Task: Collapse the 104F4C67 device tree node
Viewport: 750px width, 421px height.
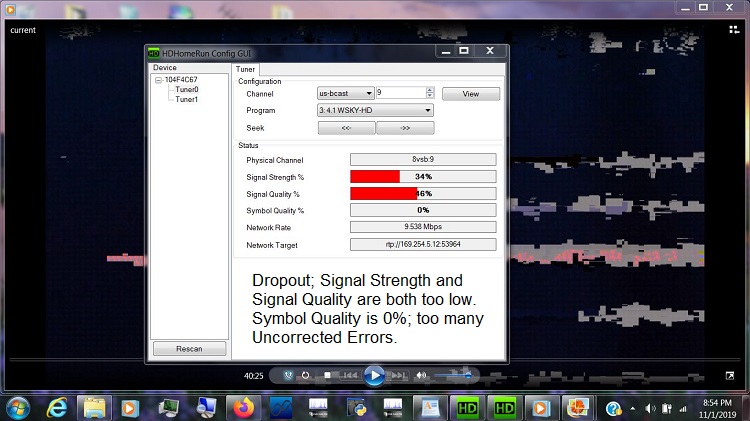Action: coord(158,79)
